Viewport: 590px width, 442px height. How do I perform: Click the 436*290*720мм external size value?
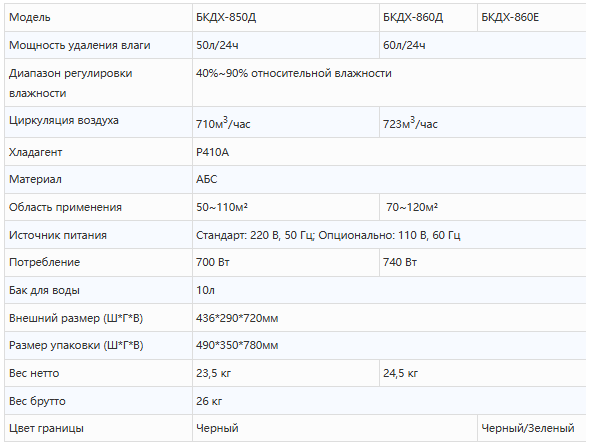[x=237, y=318]
